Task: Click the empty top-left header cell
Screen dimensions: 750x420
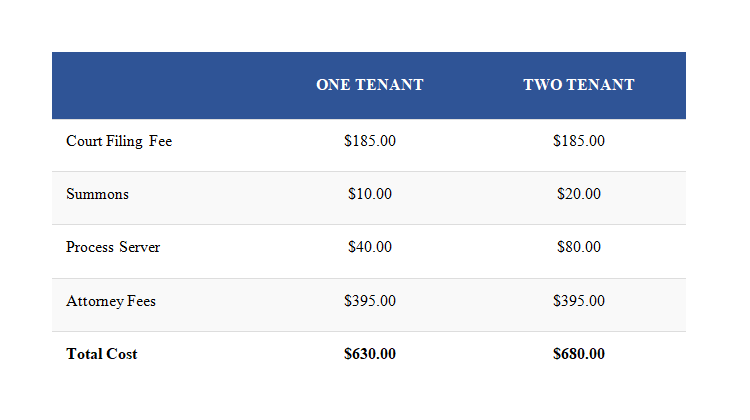Action: click(x=159, y=85)
